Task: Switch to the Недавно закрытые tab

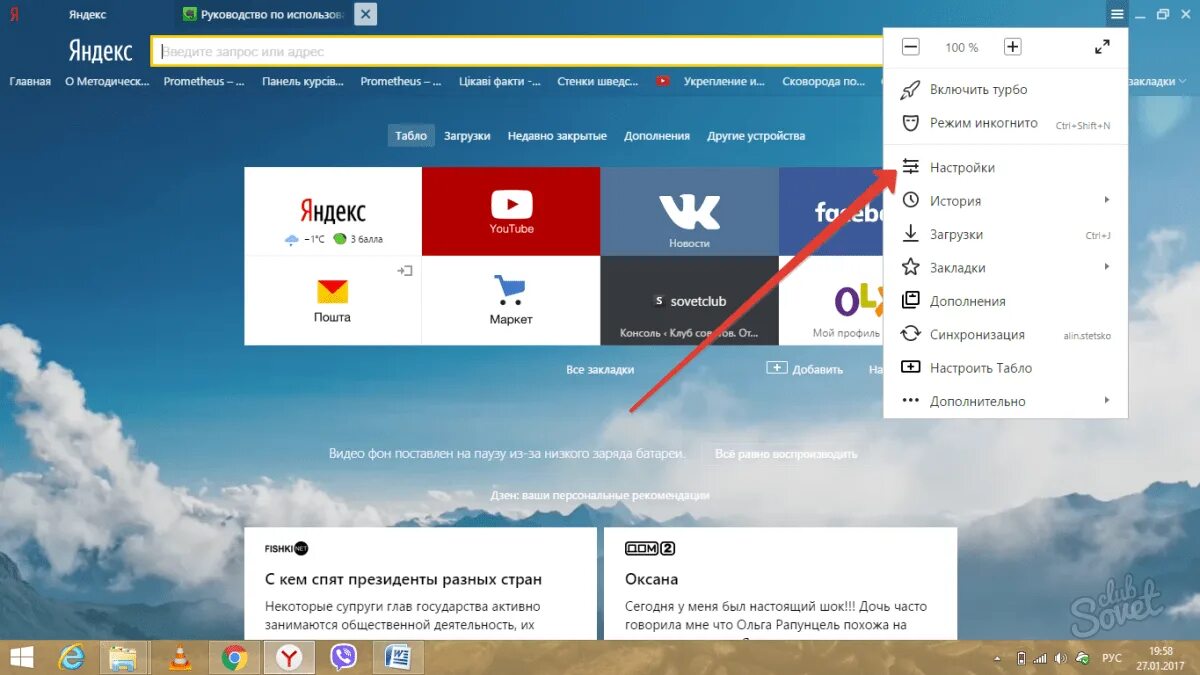Action: tap(557, 136)
